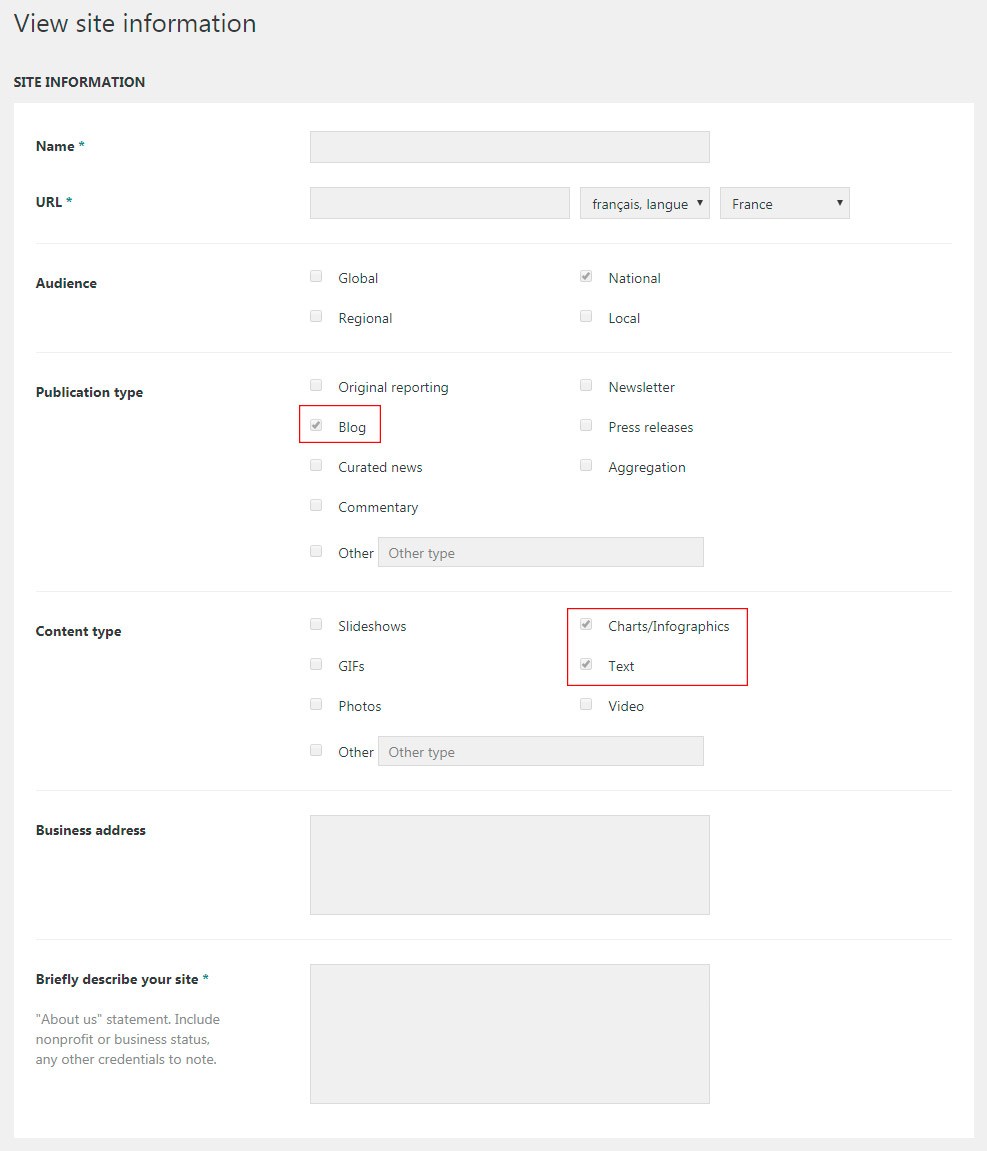Check the Regional audience option

[316, 316]
